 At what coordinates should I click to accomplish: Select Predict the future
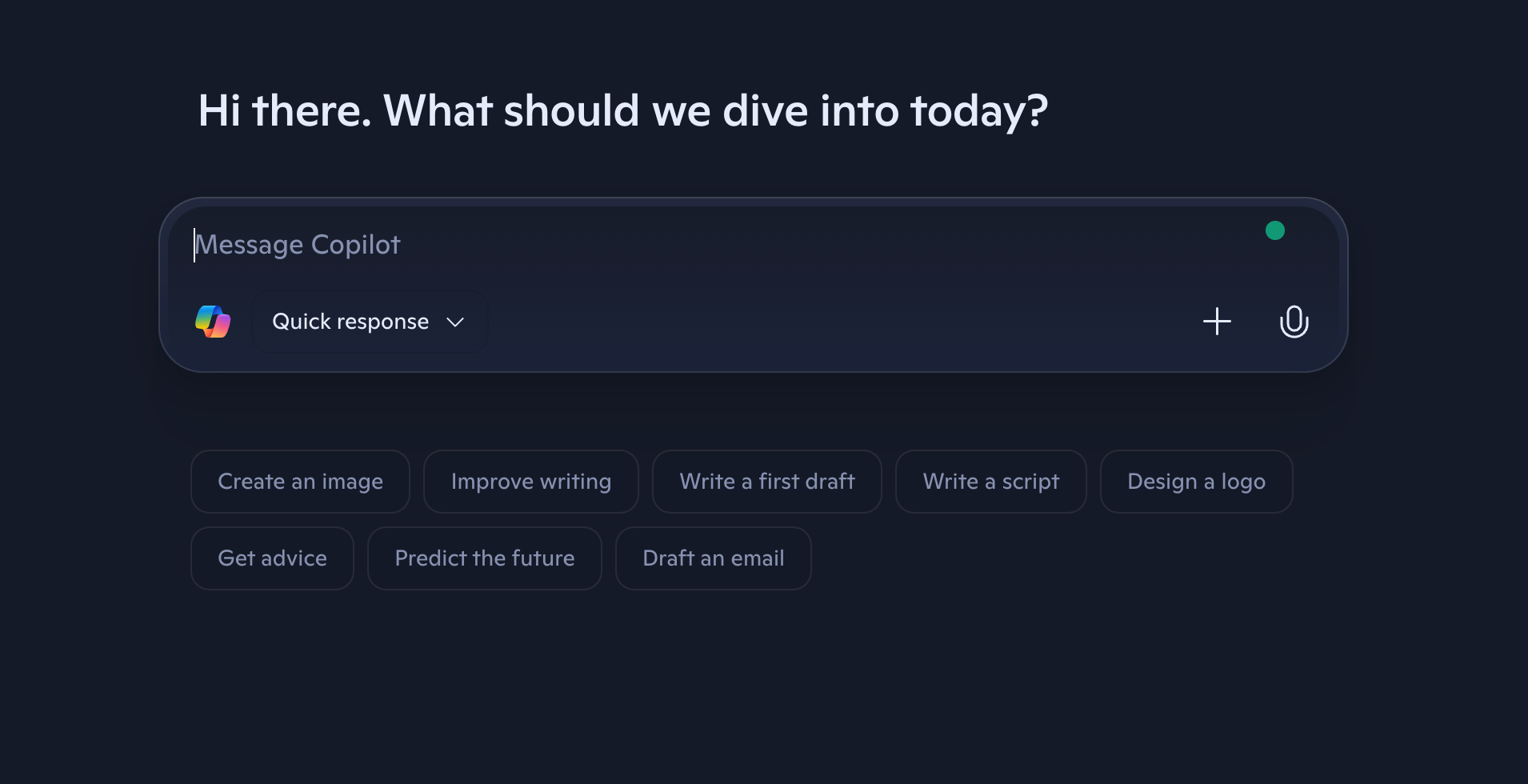(485, 558)
